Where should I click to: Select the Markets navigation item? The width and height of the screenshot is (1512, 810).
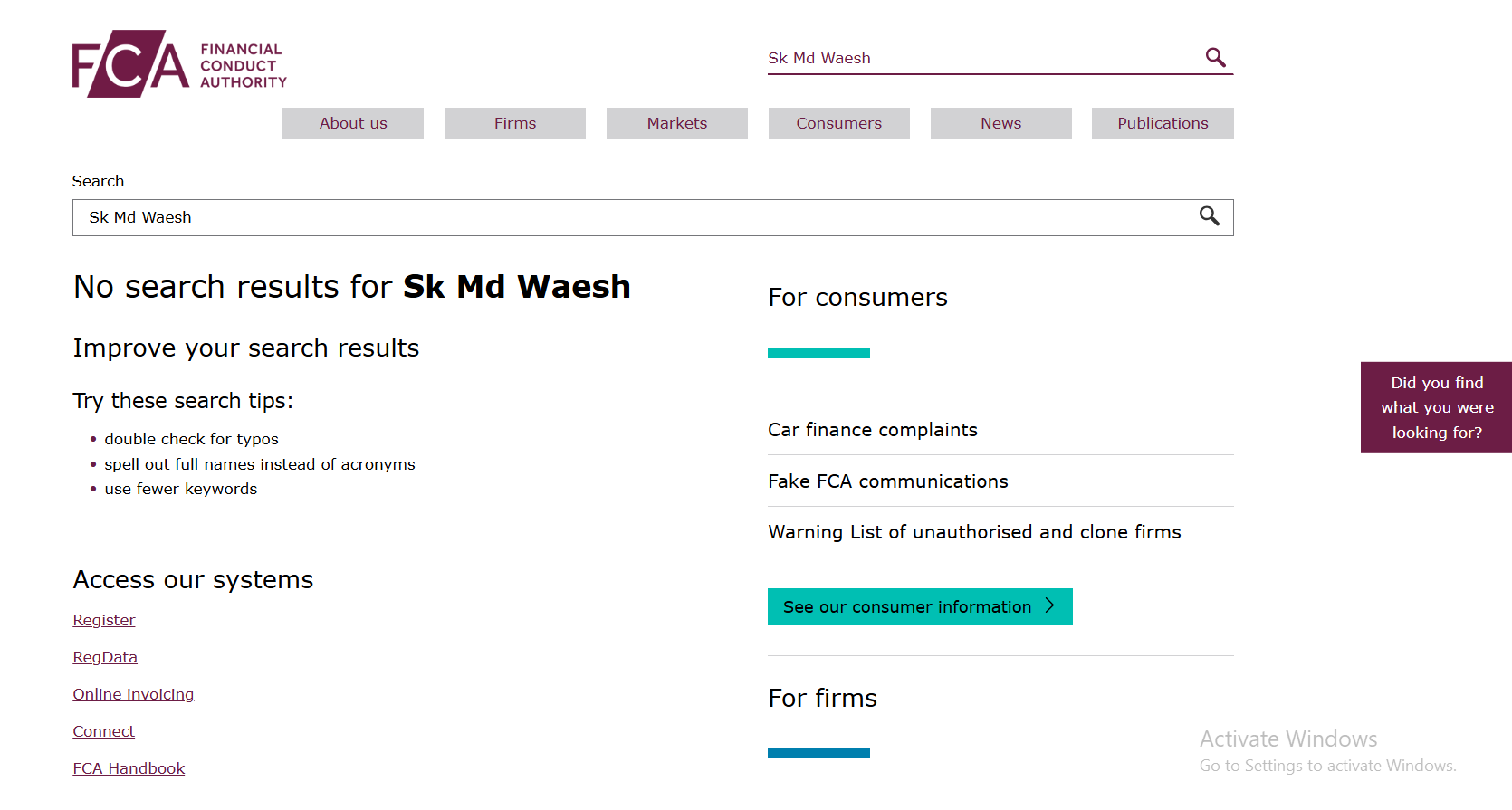pos(677,123)
